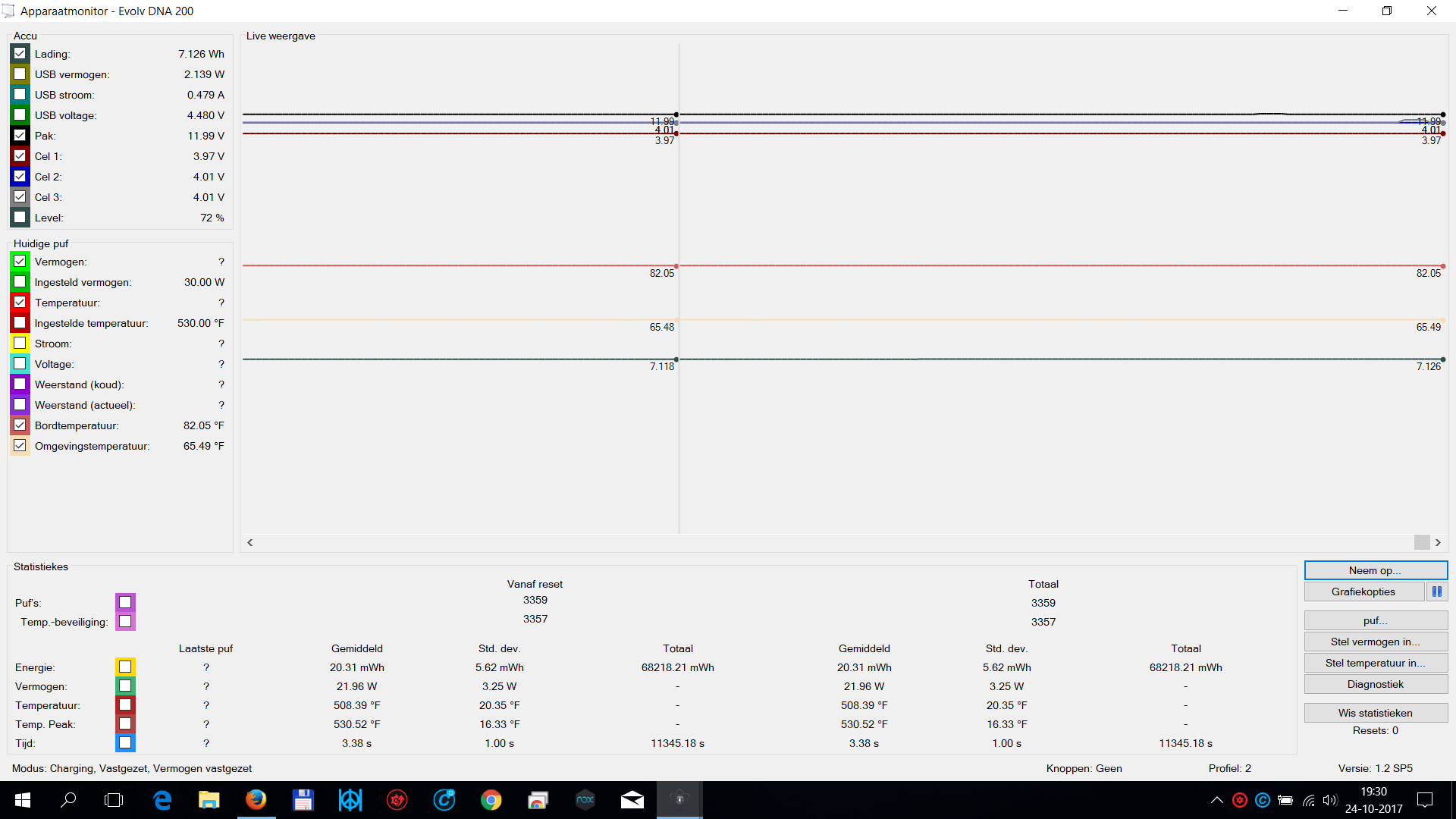The width and height of the screenshot is (1456, 819).
Task: Open File Explorer from the taskbar
Action: pos(209,800)
